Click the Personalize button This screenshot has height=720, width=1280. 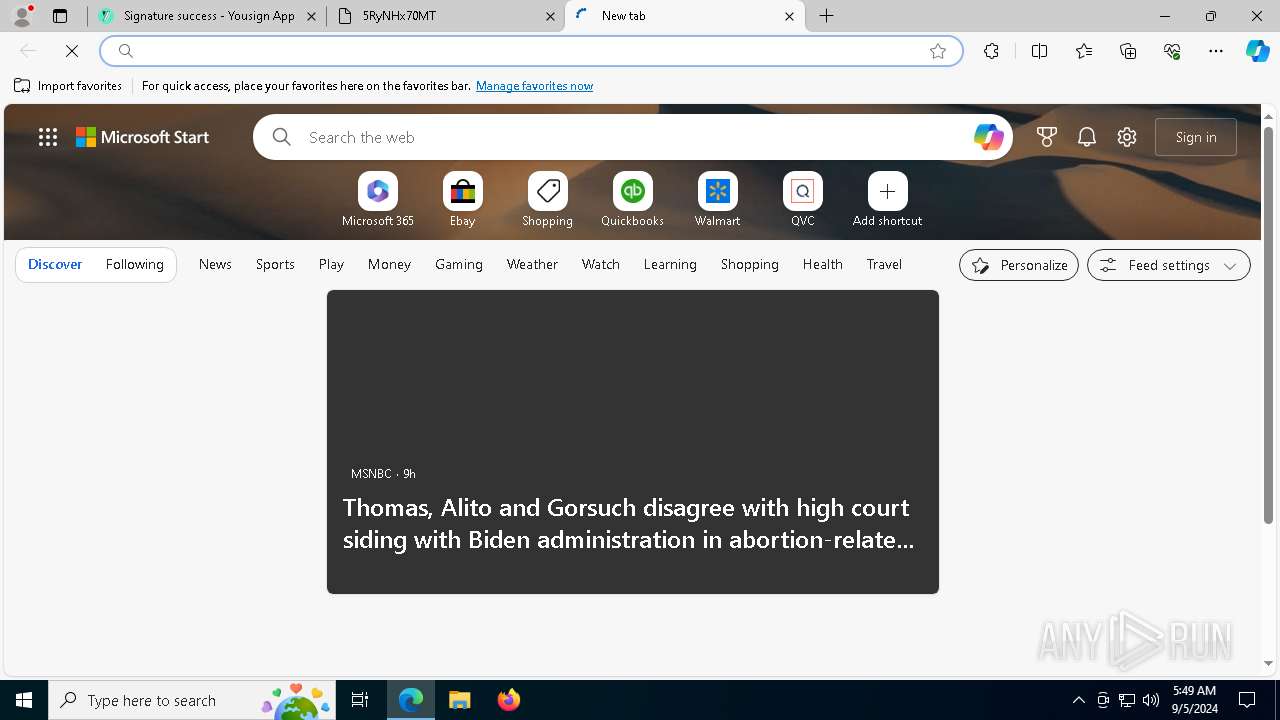(1019, 265)
